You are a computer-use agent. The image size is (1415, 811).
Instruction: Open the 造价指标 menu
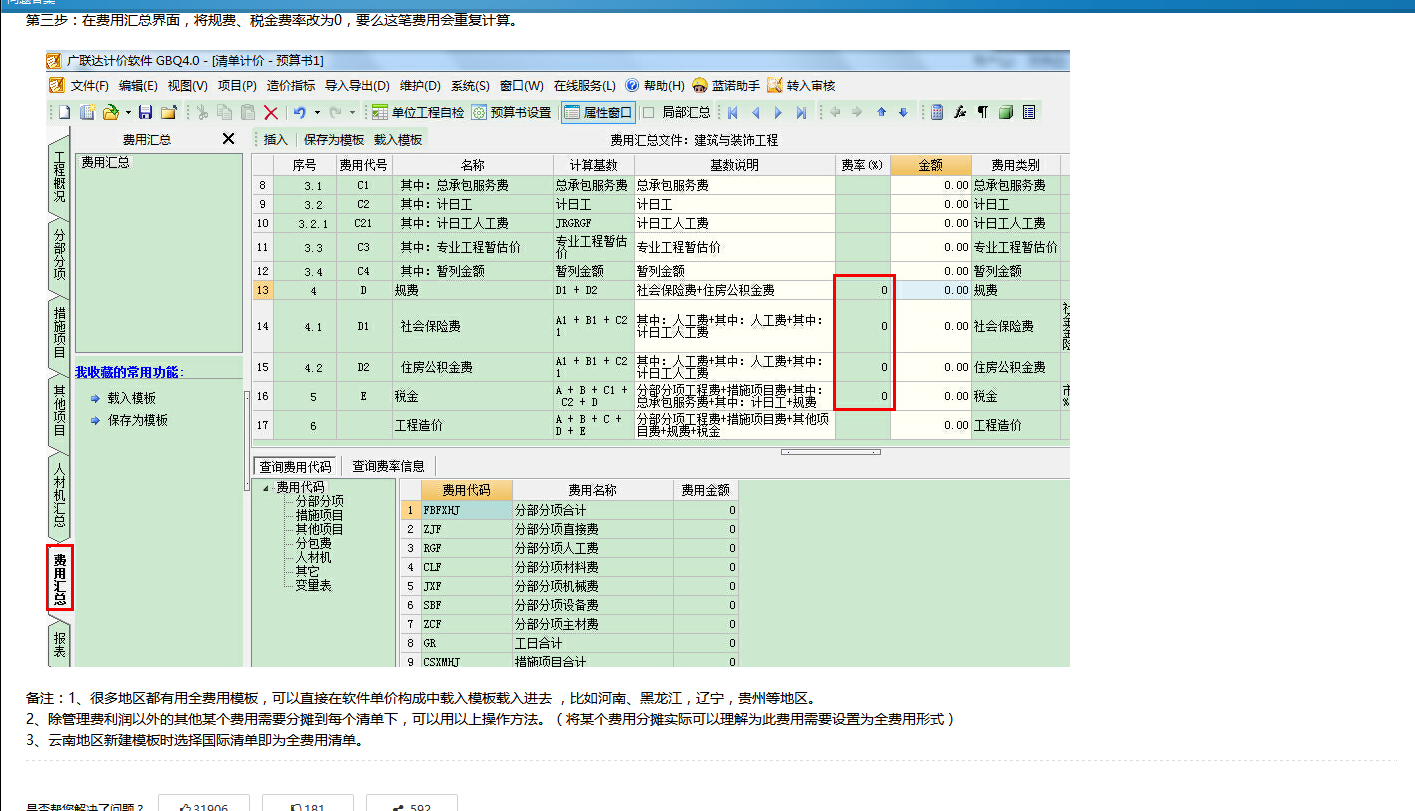(291, 86)
